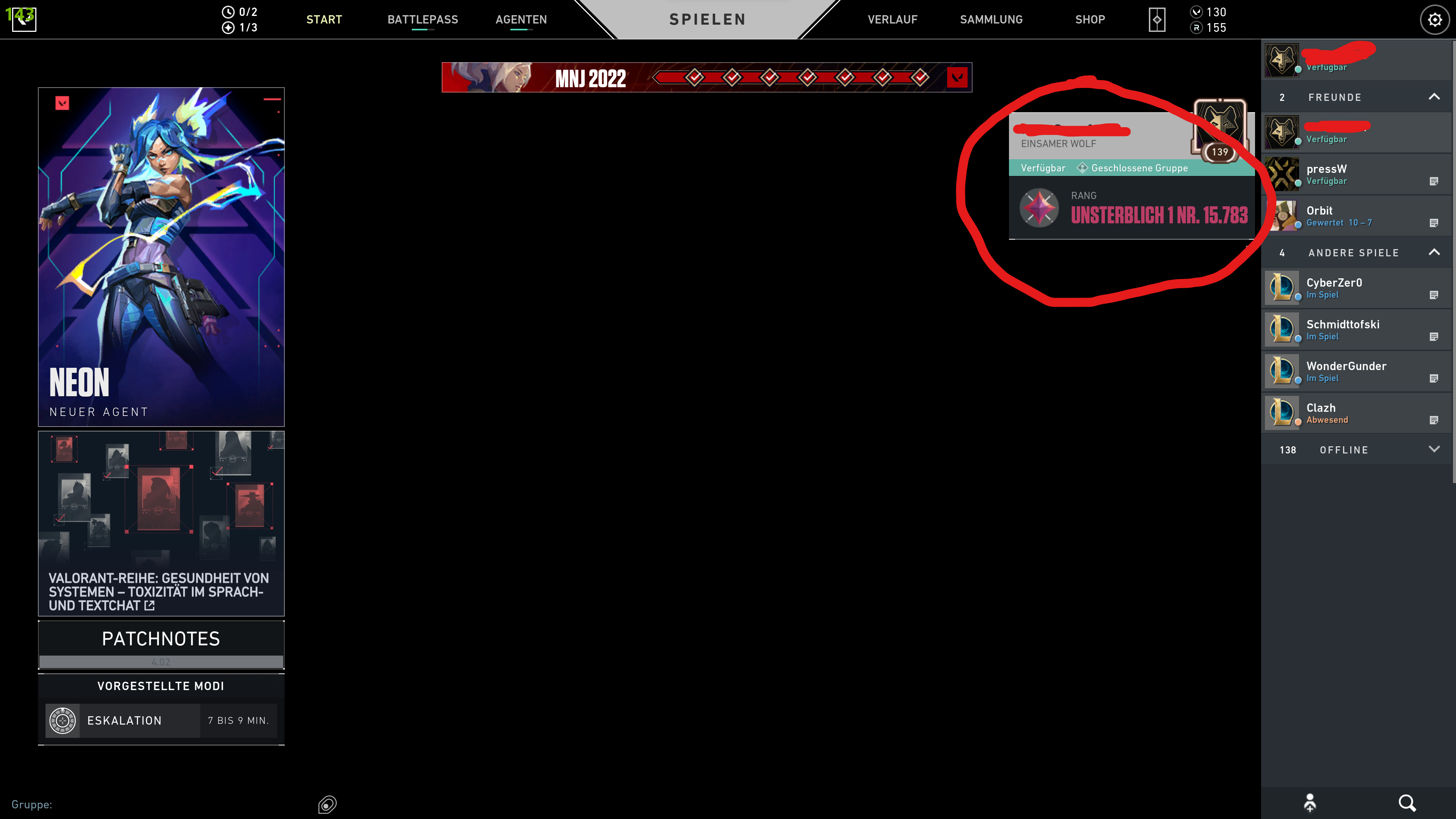The width and height of the screenshot is (1456, 819).
Task: Click the back arrow icon top-left
Action: 24,19
